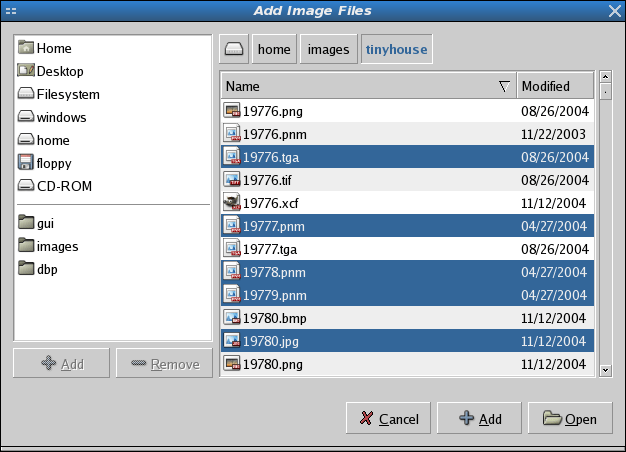Click the Open button
626x452 pixels.
click(x=570, y=419)
